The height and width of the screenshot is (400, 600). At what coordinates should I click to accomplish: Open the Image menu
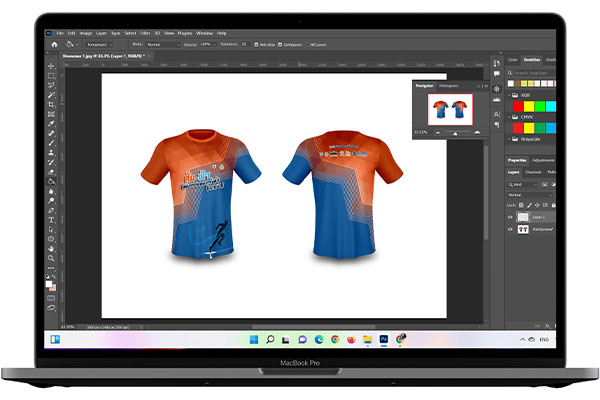pos(86,33)
